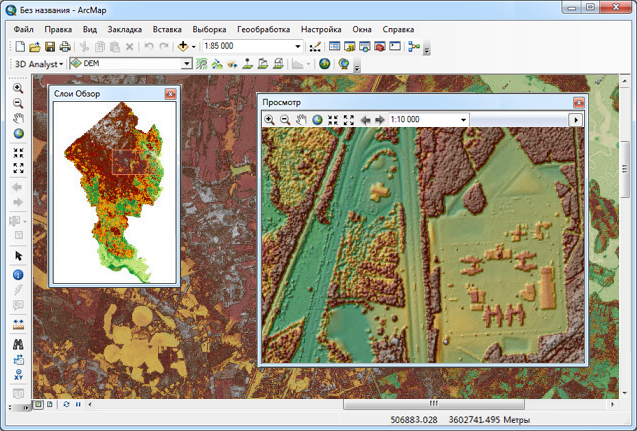Screen dimensions: 637x431
Task: Open a map document with folder icon
Action: click(35, 47)
